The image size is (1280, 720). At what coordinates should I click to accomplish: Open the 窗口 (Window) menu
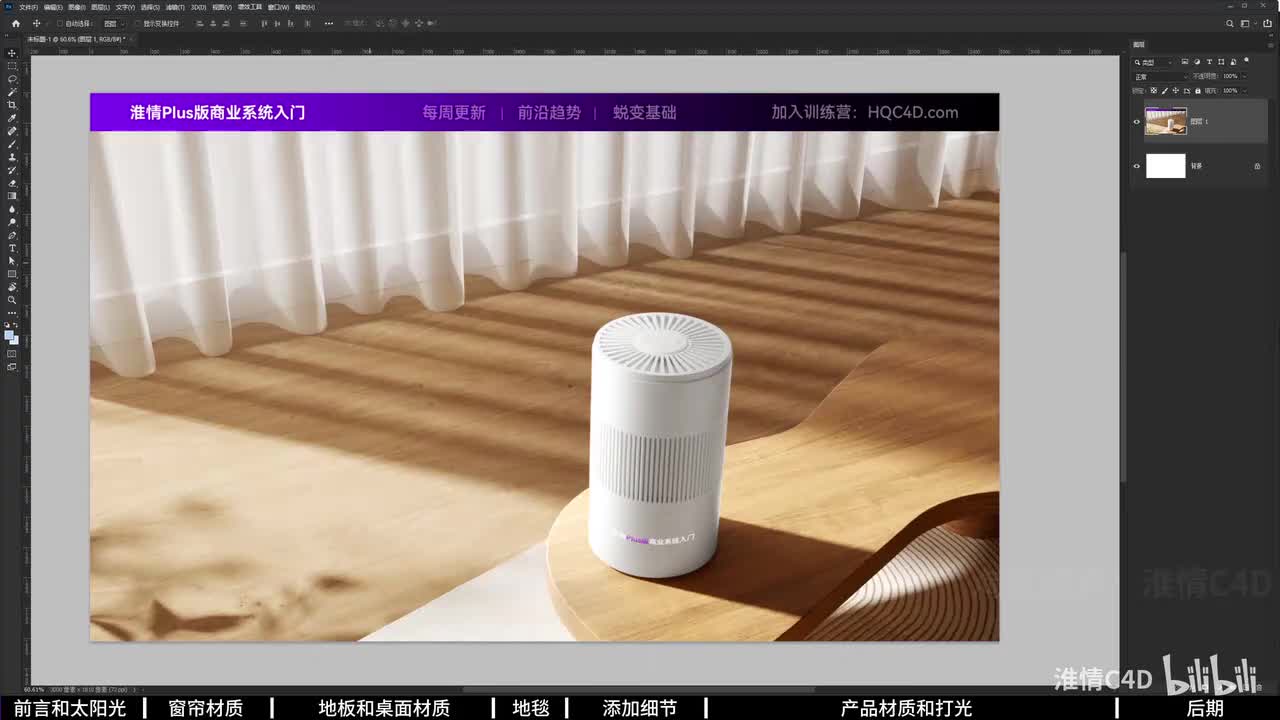279,7
